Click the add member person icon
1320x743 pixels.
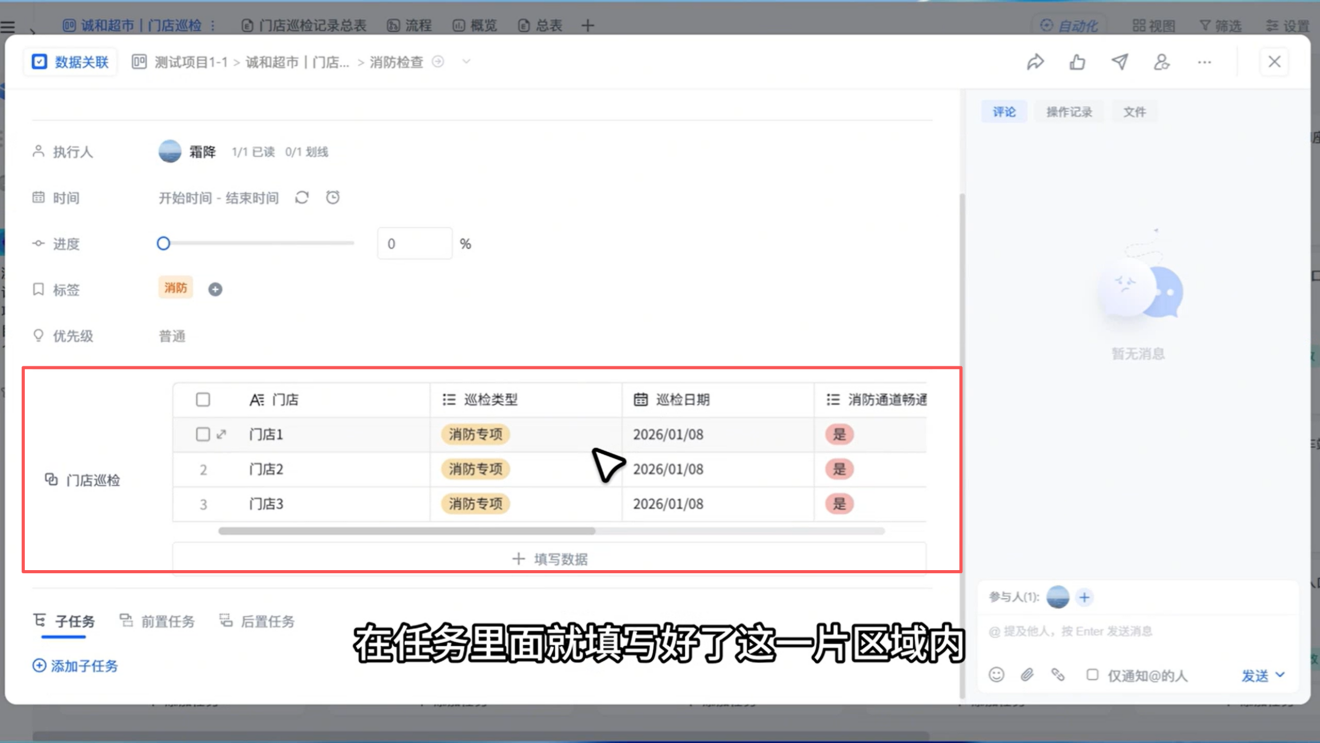(1161, 62)
